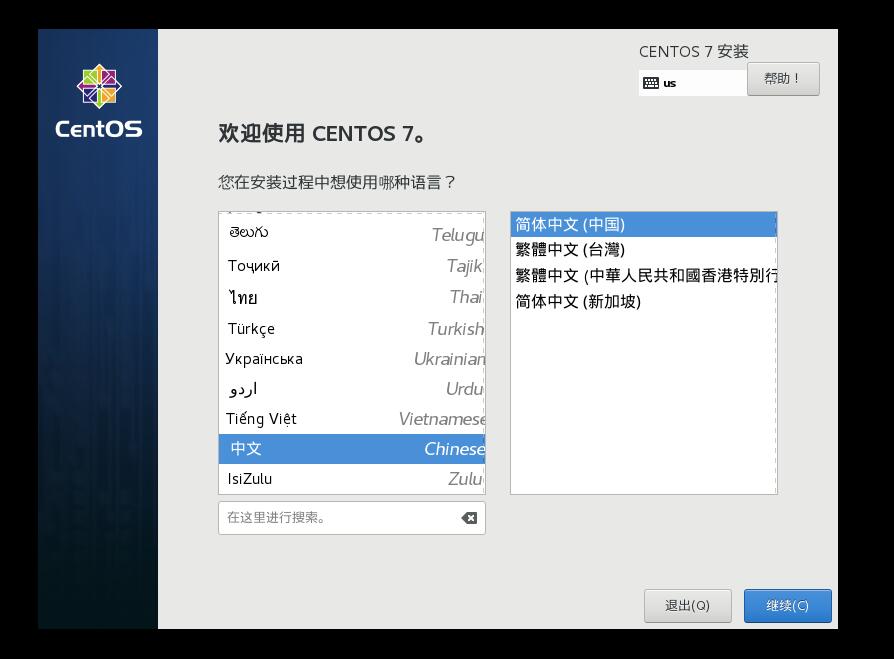Select the Türkçe Turkish language row
Image resolution: width=894 pixels, height=659 pixels.
point(352,328)
